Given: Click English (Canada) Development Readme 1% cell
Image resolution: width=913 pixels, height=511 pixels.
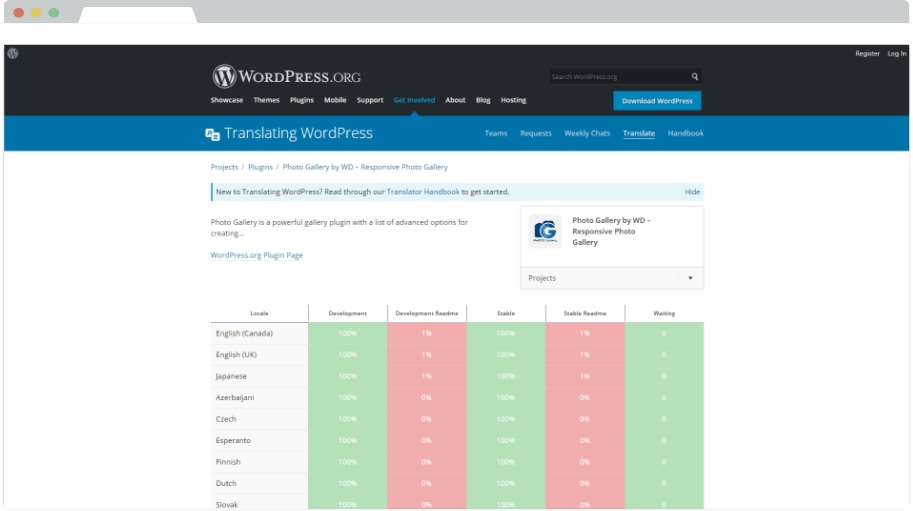Looking at the screenshot, I should (x=427, y=333).
